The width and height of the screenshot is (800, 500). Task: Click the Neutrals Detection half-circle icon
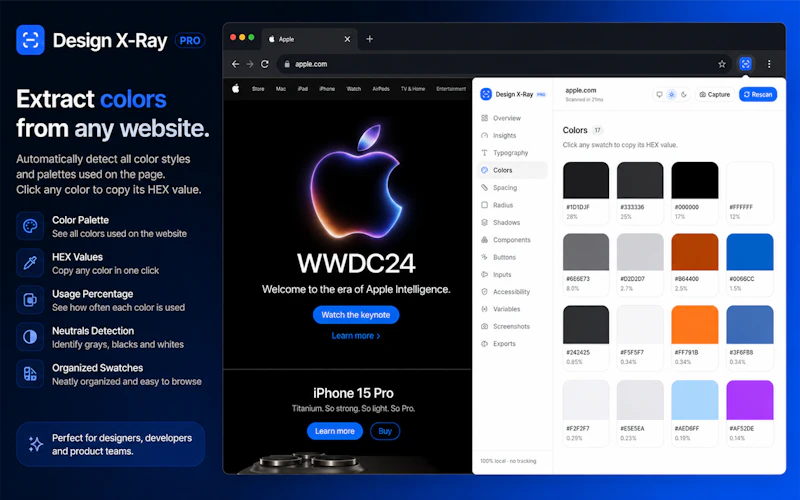(x=30, y=337)
